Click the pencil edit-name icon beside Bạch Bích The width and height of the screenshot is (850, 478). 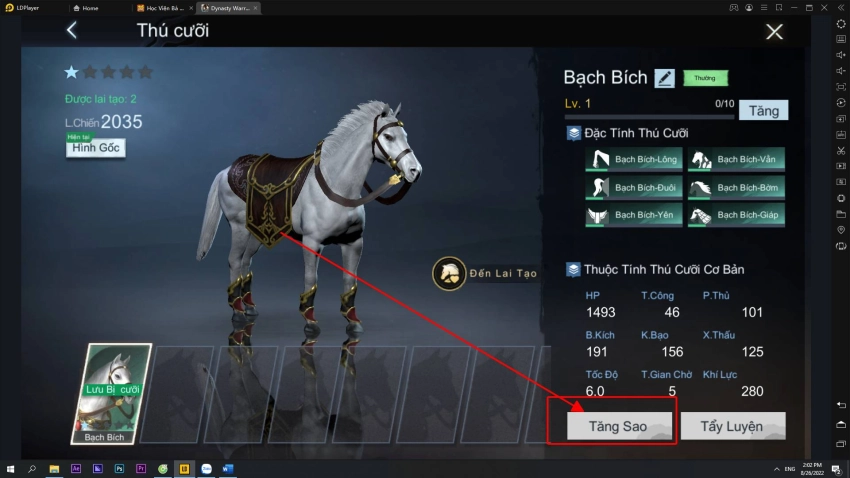(x=664, y=78)
